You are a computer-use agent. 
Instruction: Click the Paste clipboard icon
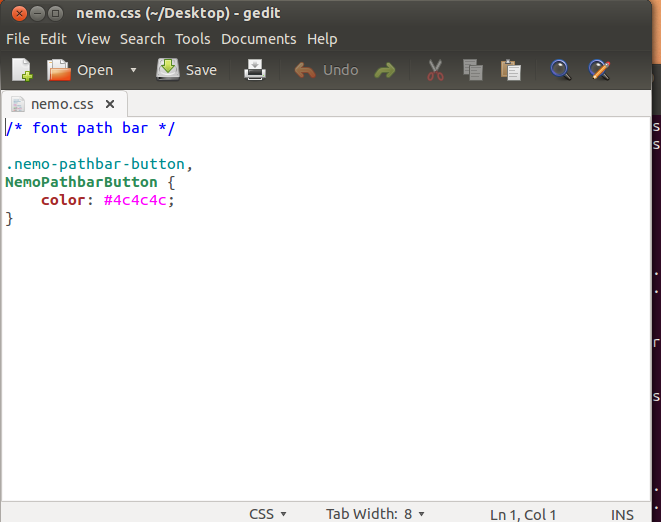pyautogui.click(x=510, y=70)
